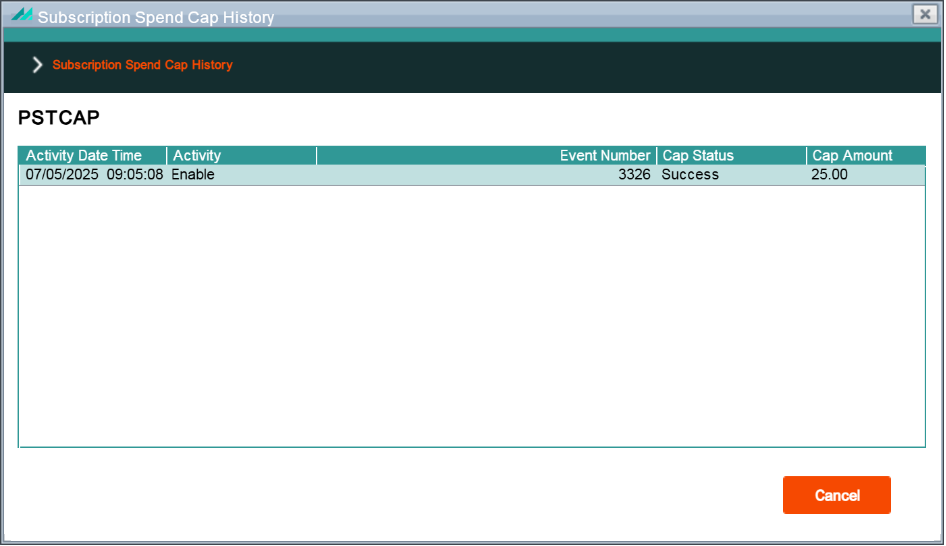Image resolution: width=946 pixels, height=546 pixels.
Task: Click the dark header banner area
Action: 543,66
